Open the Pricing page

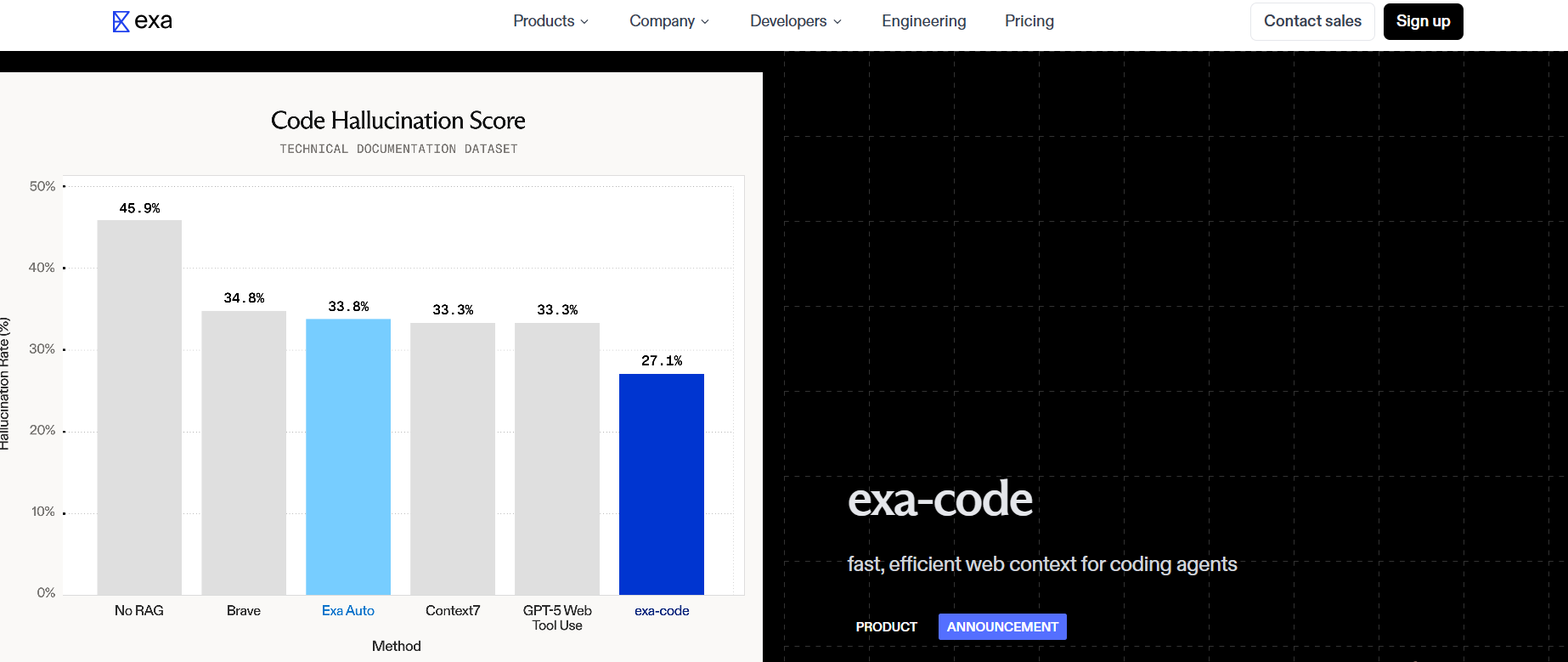click(1029, 21)
